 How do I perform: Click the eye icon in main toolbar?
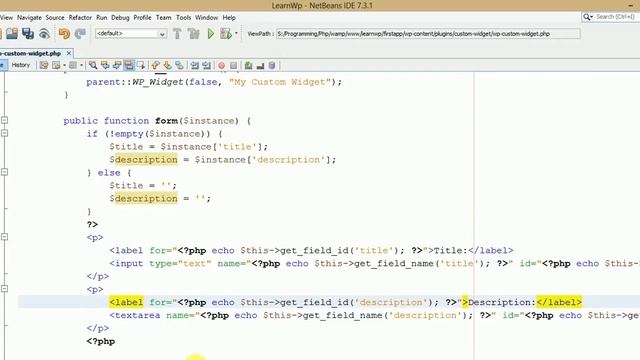[44, 33]
